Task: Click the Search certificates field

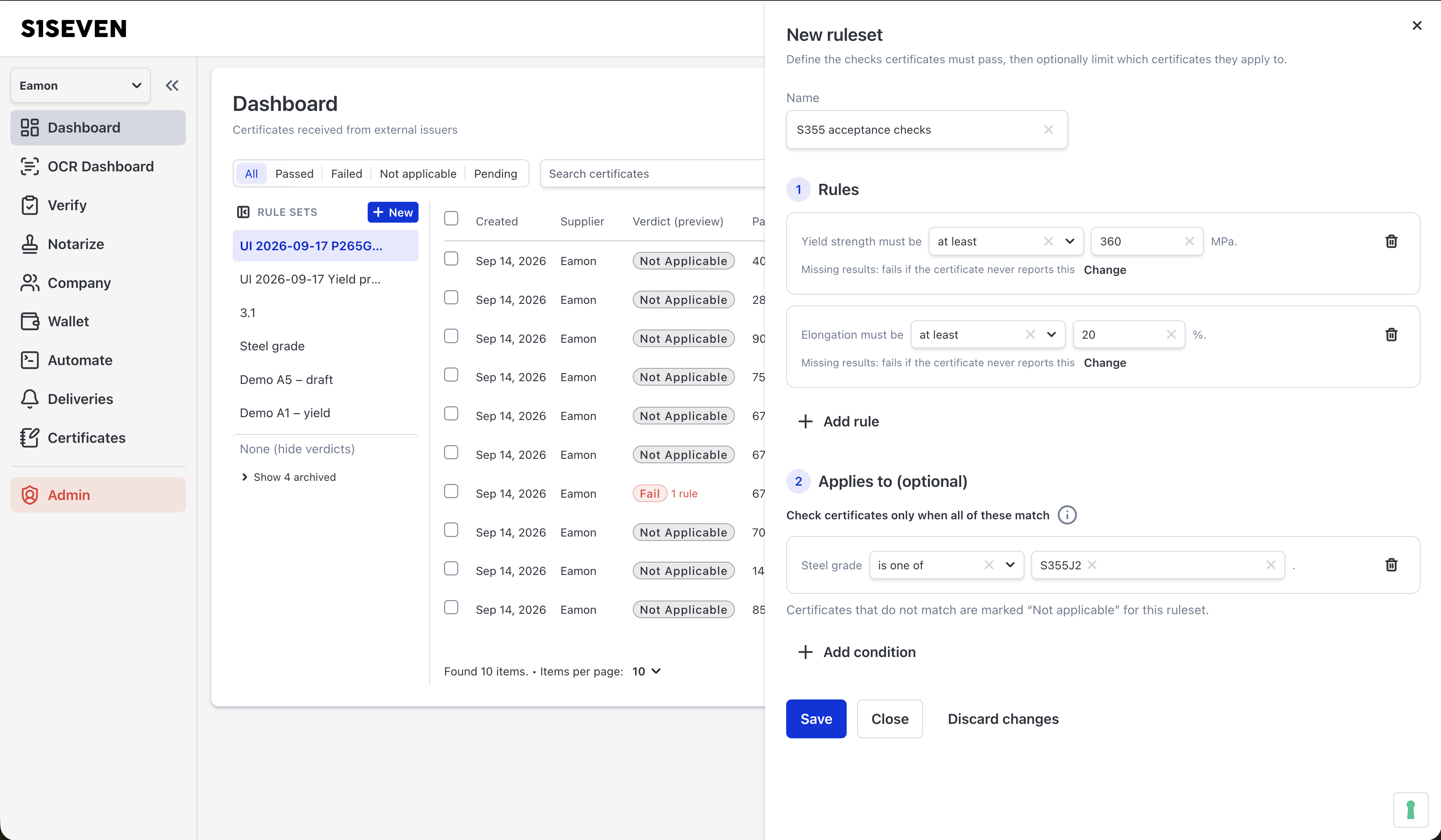Action: pyautogui.click(x=652, y=174)
